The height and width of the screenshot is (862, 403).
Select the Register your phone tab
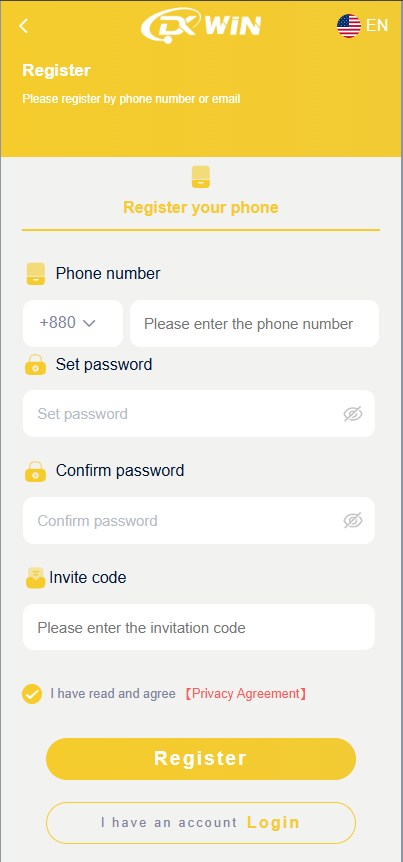click(x=201, y=207)
